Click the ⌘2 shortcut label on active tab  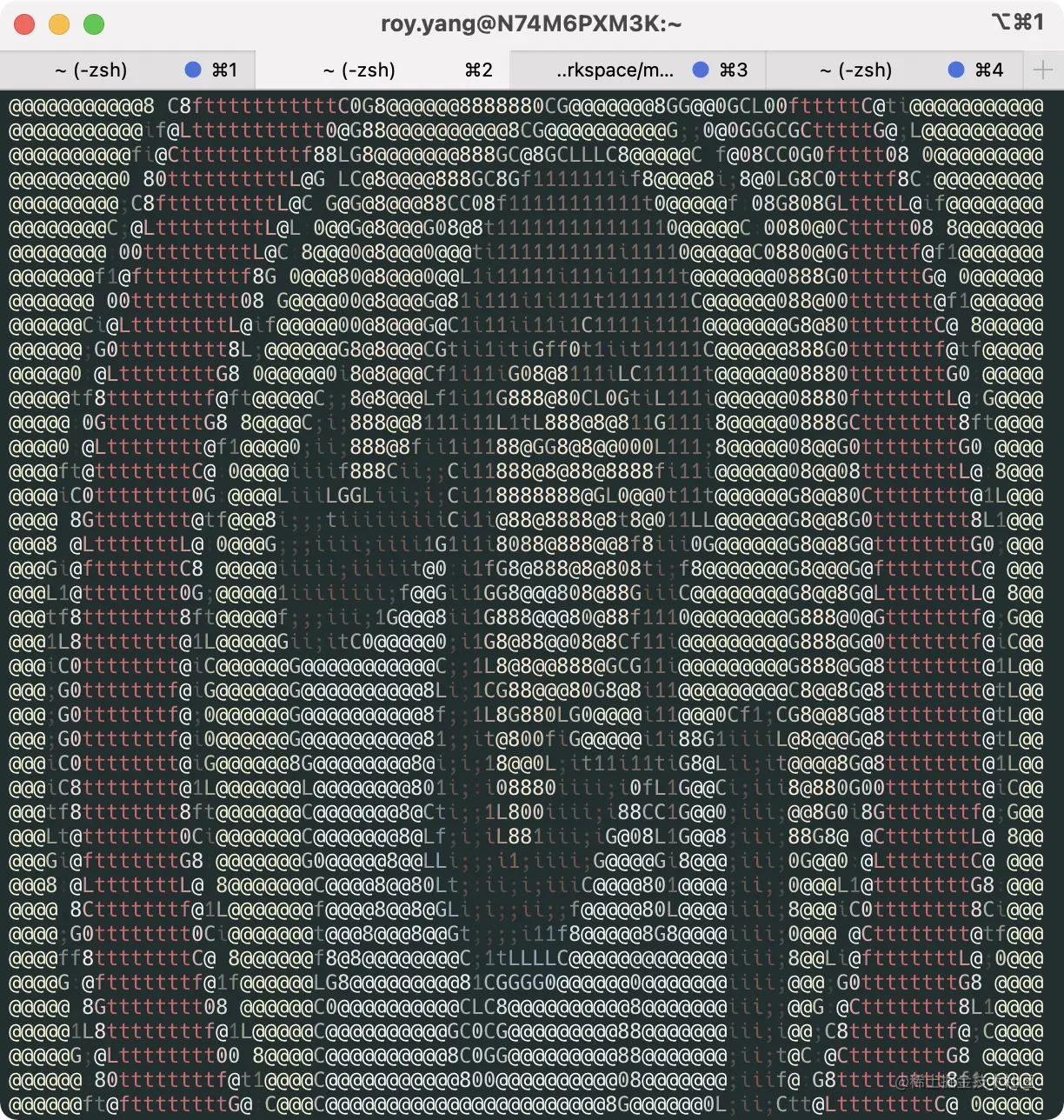pos(479,70)
